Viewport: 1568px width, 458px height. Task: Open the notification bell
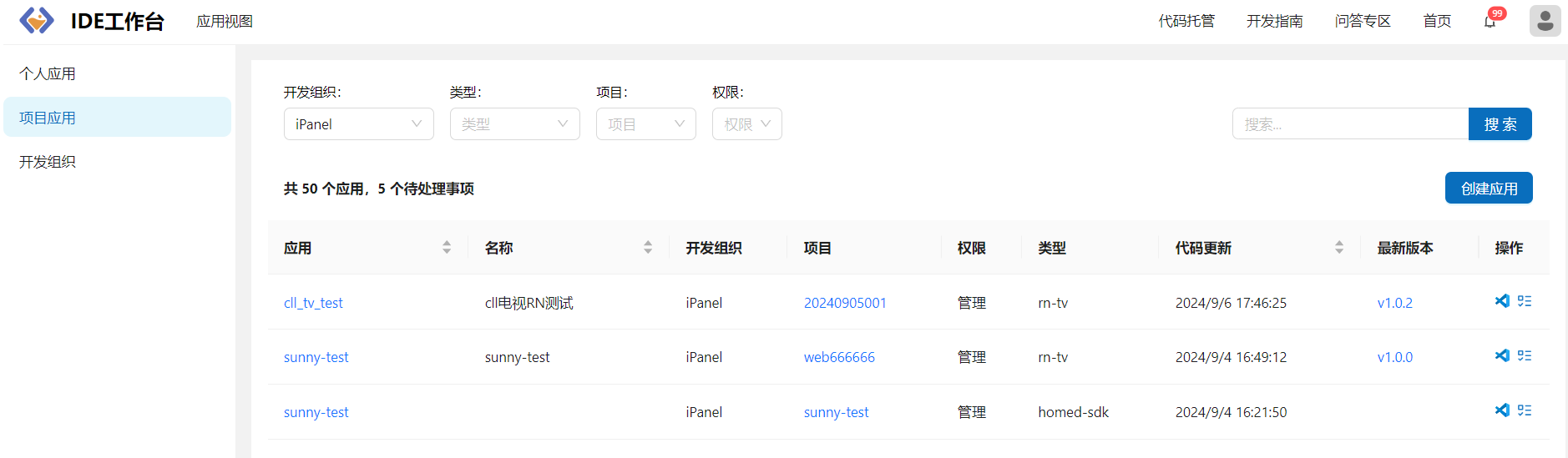pos(1490,22)
